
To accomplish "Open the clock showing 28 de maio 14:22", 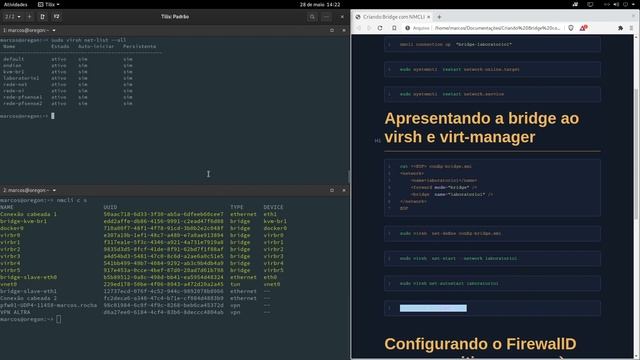I will coord(320,4).
